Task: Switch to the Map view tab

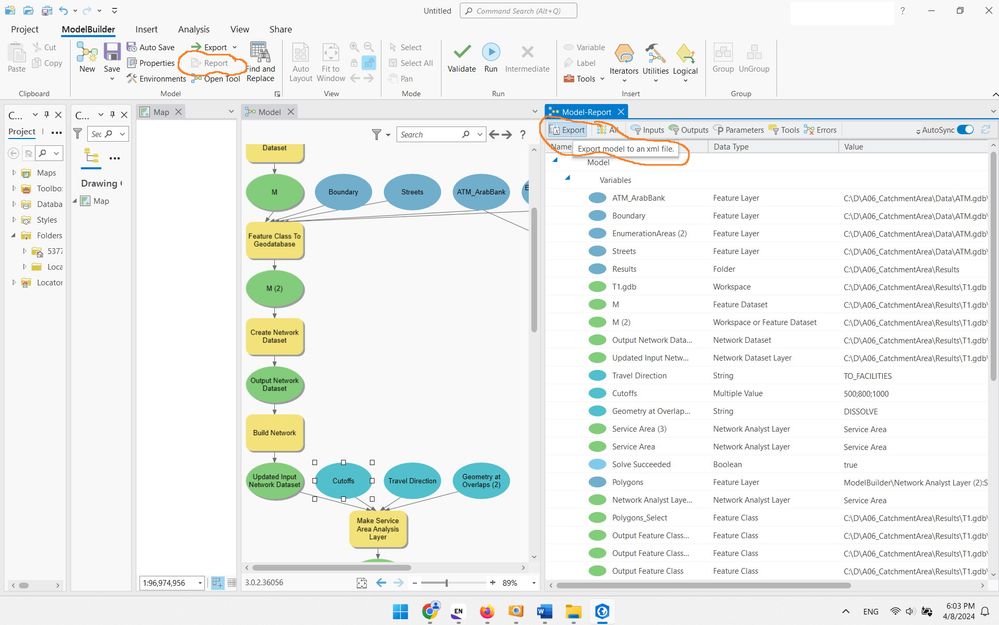Action: (x=161, y=112)
